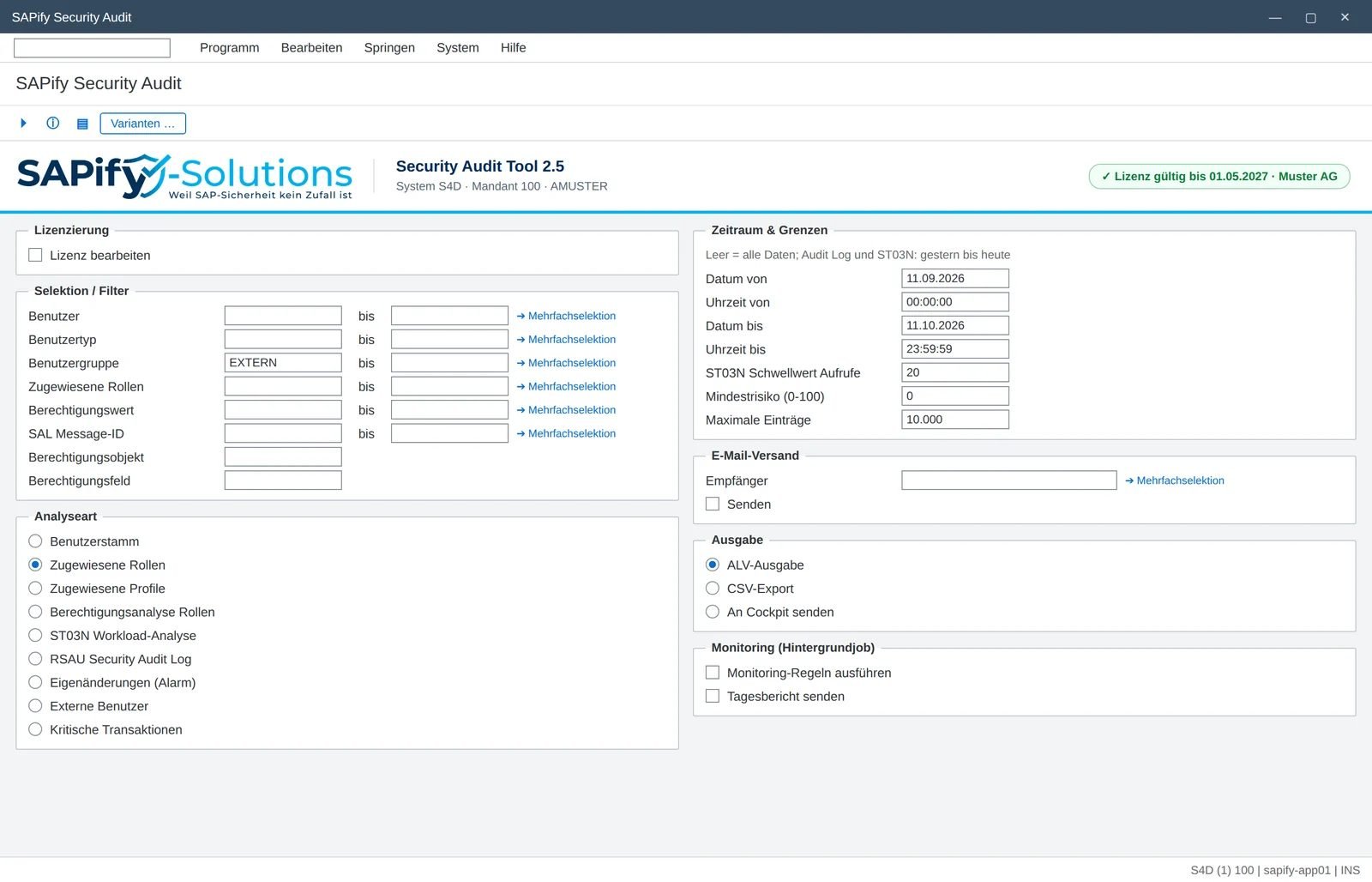Click the Benutzer bis-value field
This screenshot has height=882, width=1372.
point(449,316)
